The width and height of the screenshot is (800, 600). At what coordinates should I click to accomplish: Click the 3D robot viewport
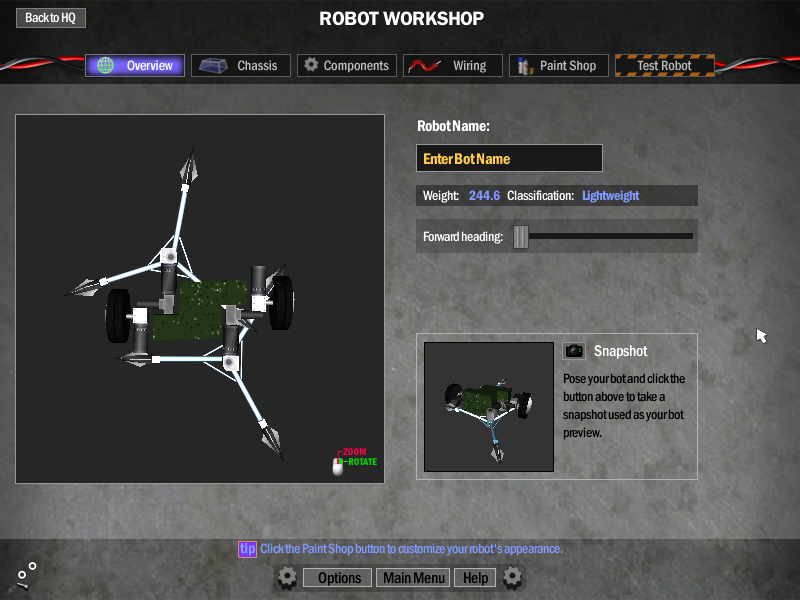click(200, 299)
